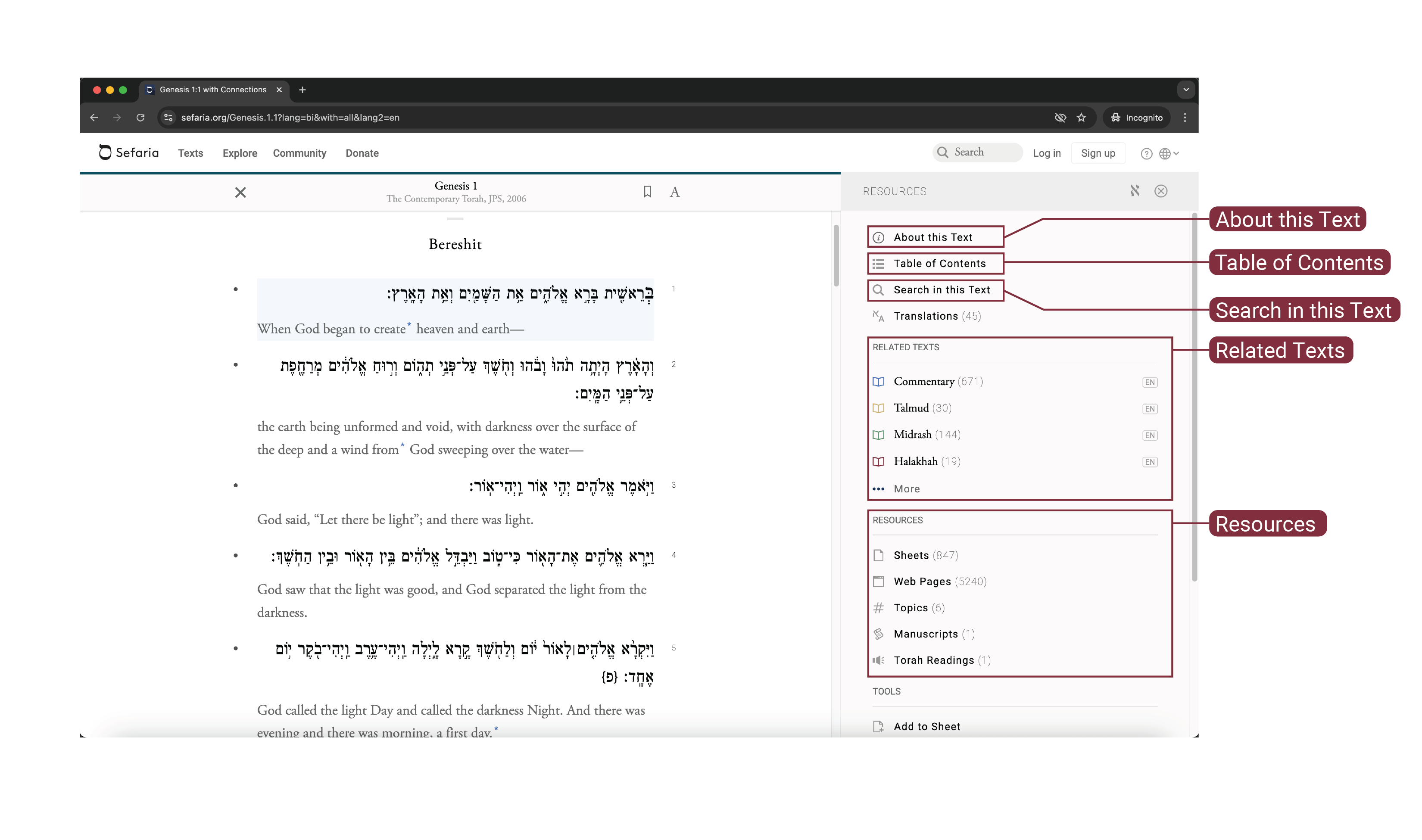Image resolution: width=1422 pixels, height=840 pixels.
Task: Click the Topics hashtag icon
Action: pos(878,608)
